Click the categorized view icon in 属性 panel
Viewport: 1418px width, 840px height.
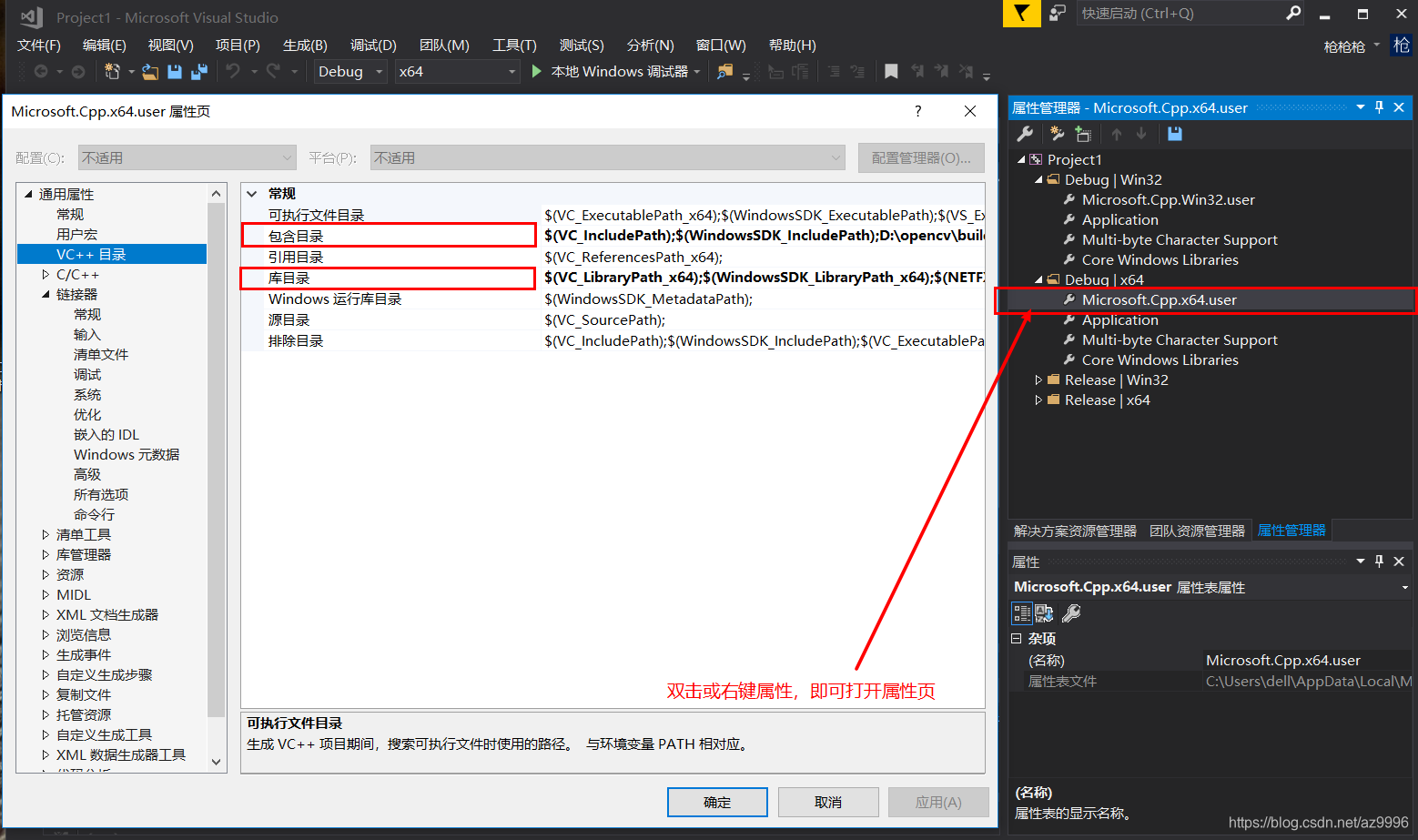pyautogui.click(x=1022, y=613)
